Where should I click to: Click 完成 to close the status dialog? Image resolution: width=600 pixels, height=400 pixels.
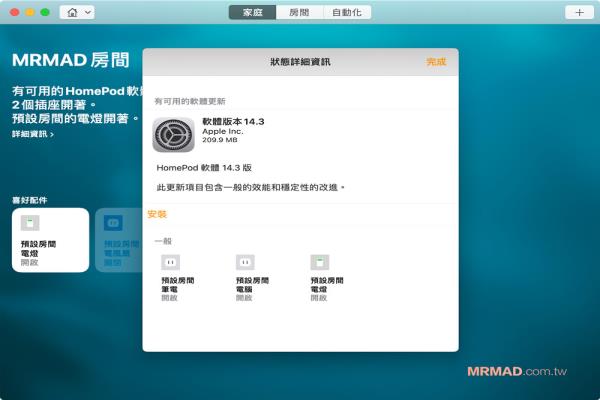pyautogui.click(x=436, y=62)
